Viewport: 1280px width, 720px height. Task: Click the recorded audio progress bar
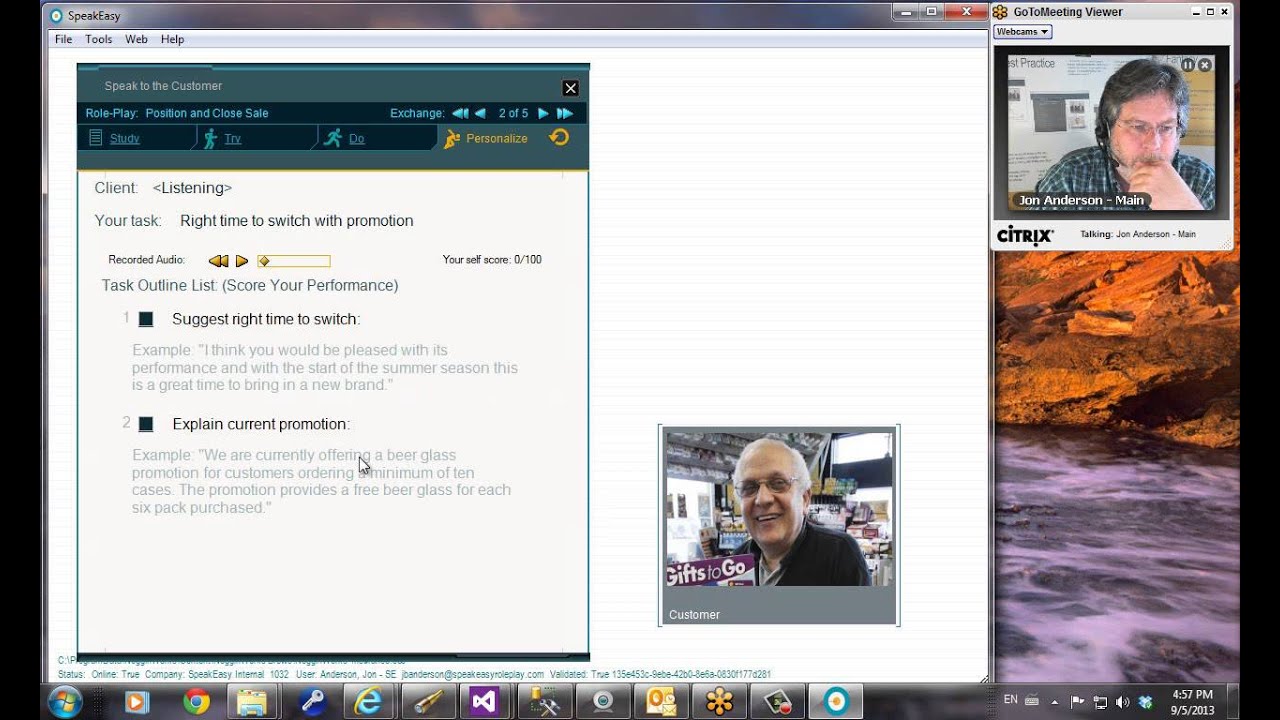pos(294,261)
